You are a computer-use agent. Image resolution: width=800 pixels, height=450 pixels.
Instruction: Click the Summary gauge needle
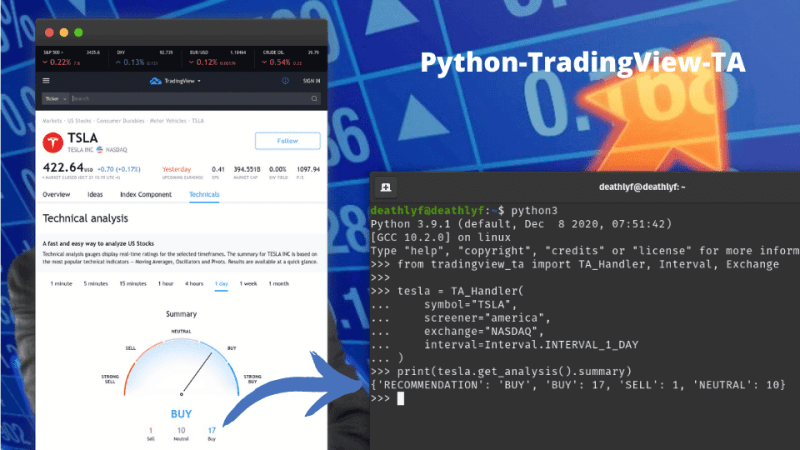click(x=196, y=373)
